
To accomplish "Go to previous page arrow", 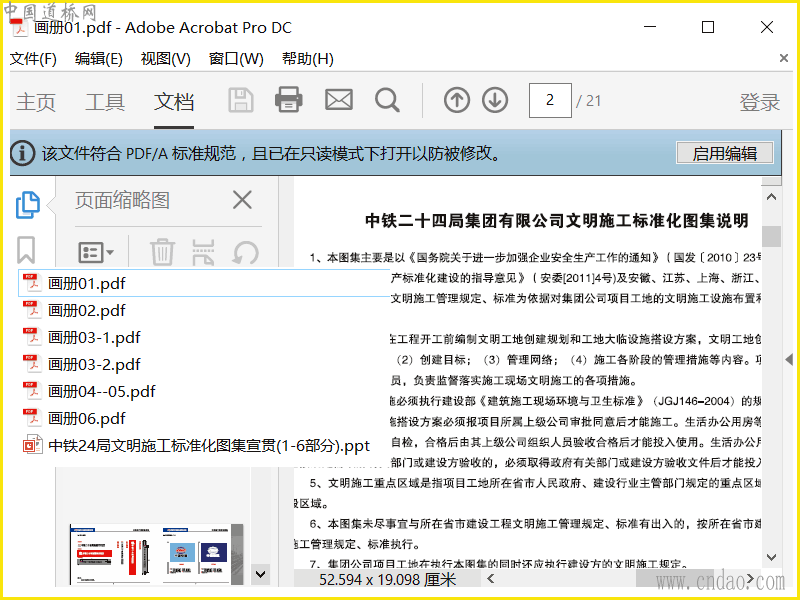I will pos(457,100).
